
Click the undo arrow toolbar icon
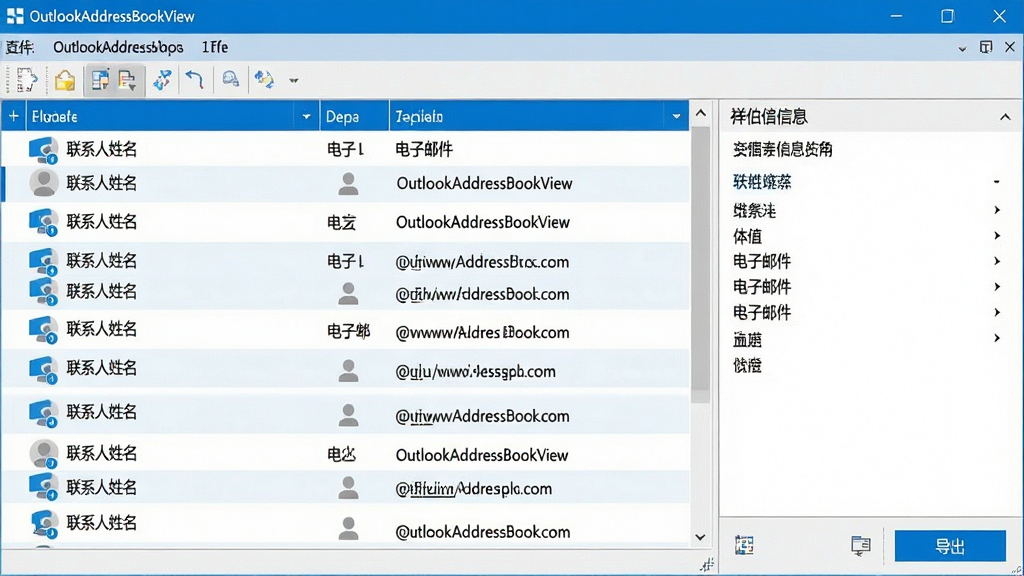pyautogui.click(x=195, y=80)
